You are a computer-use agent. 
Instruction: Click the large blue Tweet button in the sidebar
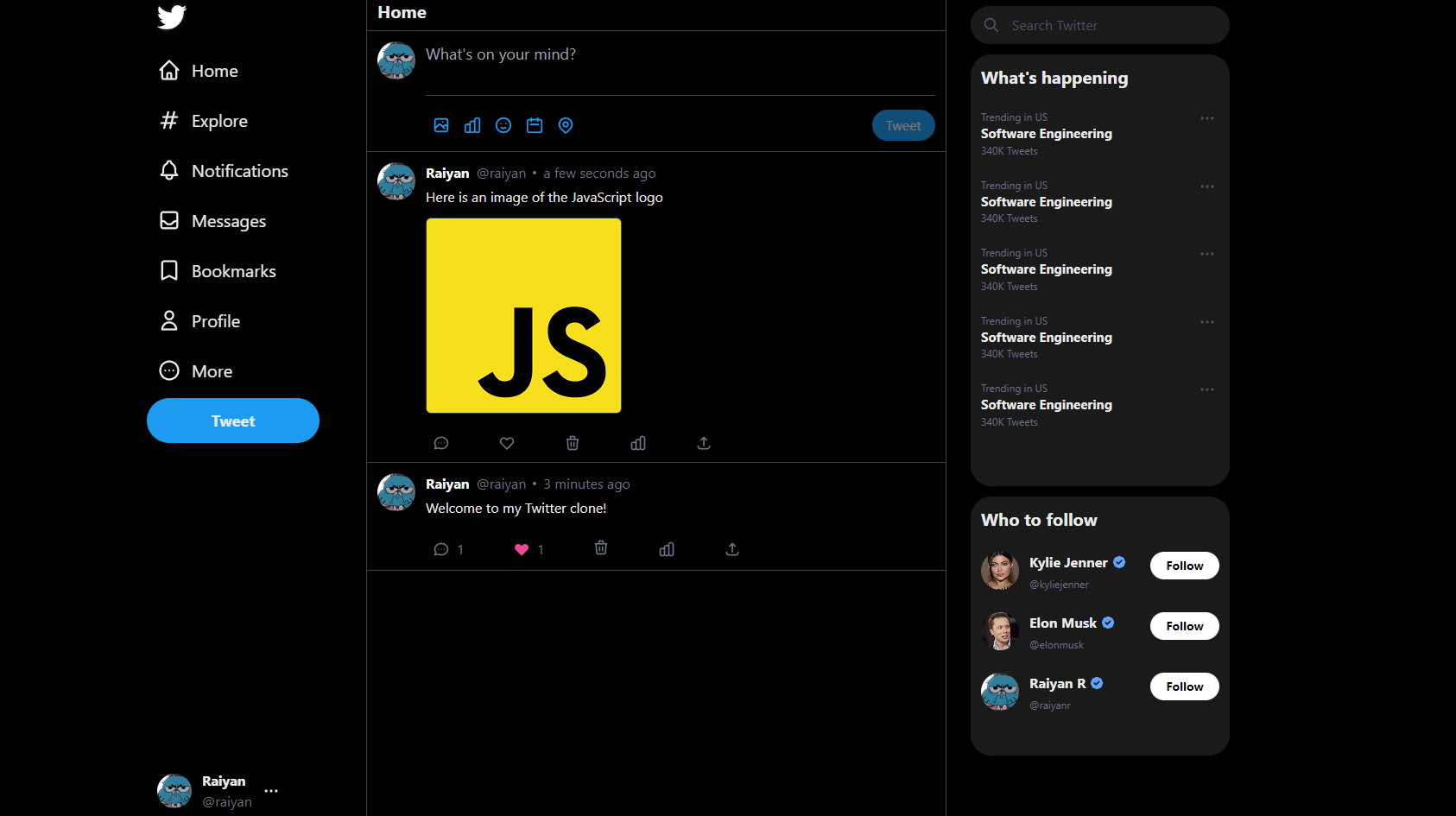coord(233,421)
